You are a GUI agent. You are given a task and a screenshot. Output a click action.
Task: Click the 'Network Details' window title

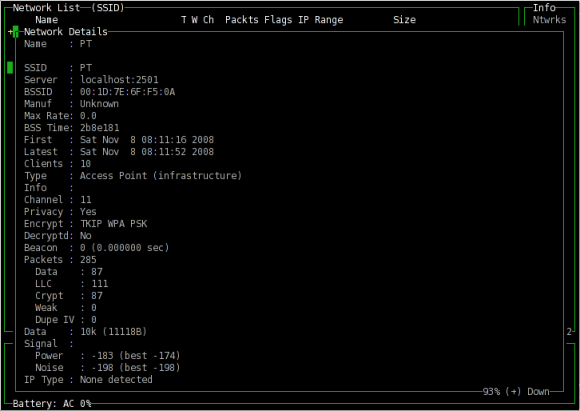(x=66, y=32)
